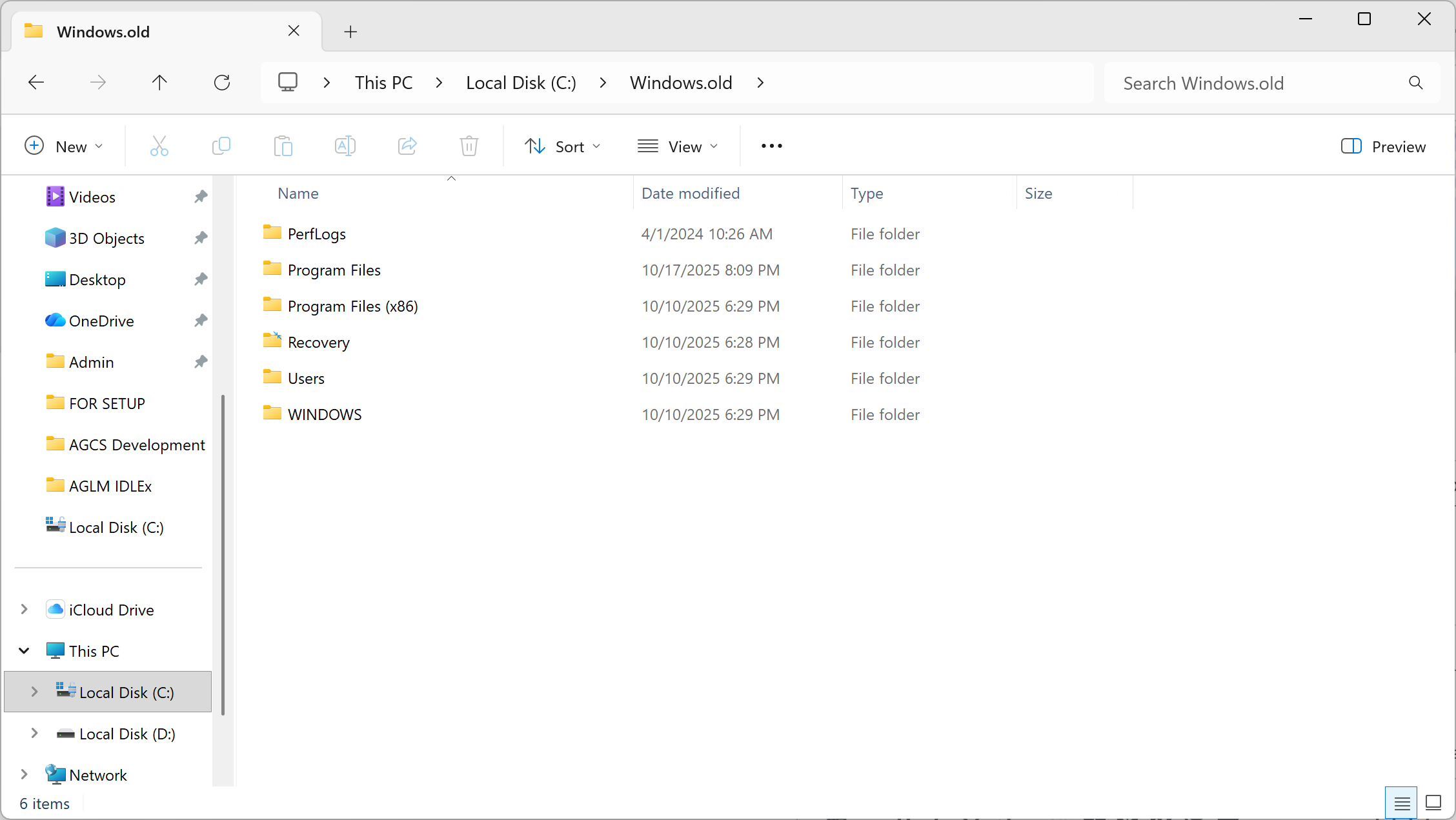Click the Delete trash icon
This screenshot has height=820, width=1456.
pyautogui.click(x=469, y=146)
